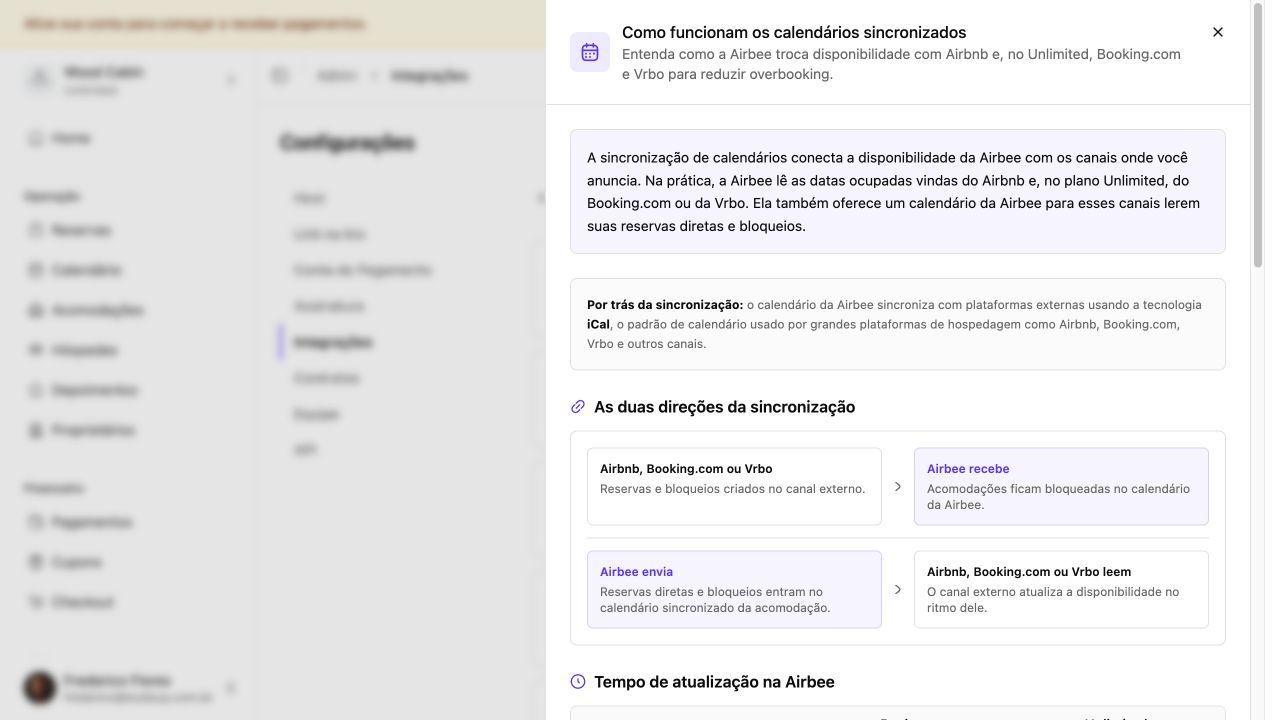This screenshot has height=720, width=1280.
Task: Click the 'Airbnb, Booking.com ou Vrbo leem' card
Action: (x=1061, y=589)
